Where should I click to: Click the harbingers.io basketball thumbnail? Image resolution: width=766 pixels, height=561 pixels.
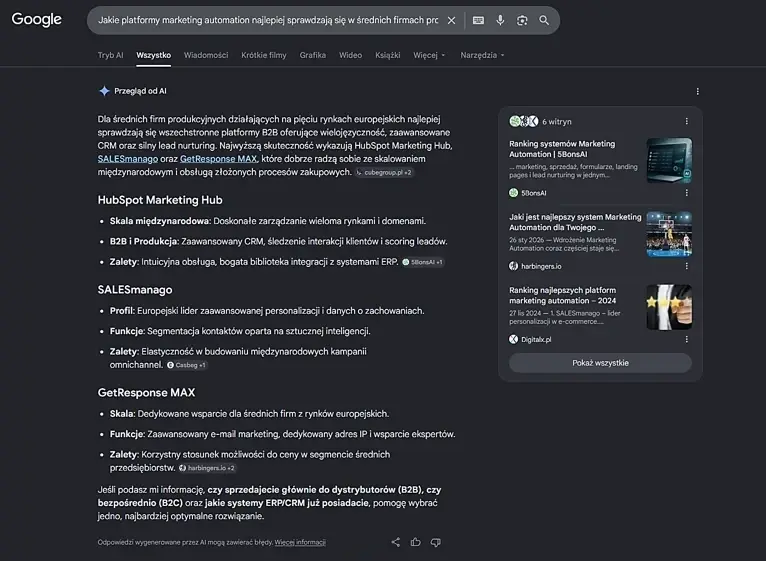pyautogui.click(x=669, y=234)
